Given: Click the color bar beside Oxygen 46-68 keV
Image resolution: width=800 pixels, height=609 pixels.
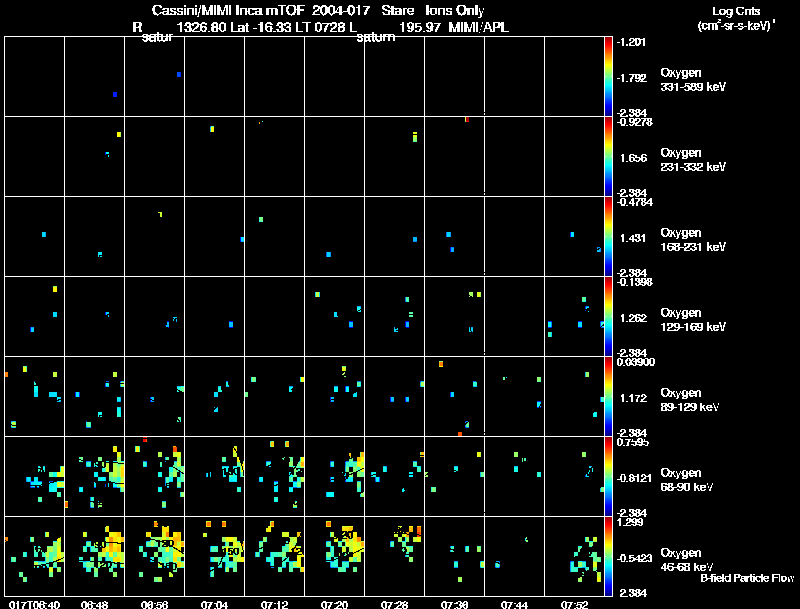Looking at the screenshot, I should tap(608, 557).
